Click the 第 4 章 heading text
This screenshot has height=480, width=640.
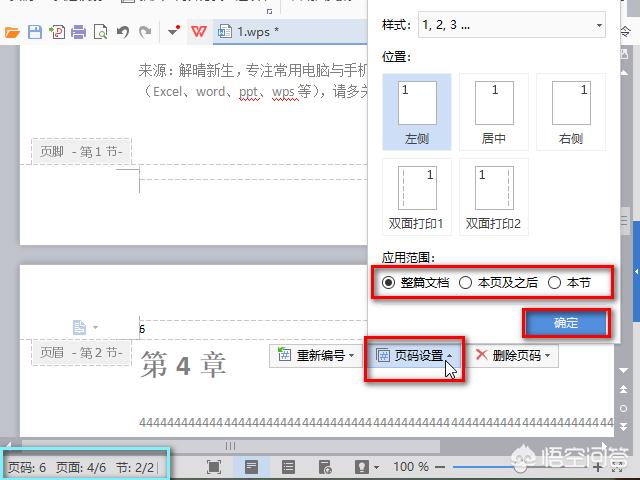point(183,364)
